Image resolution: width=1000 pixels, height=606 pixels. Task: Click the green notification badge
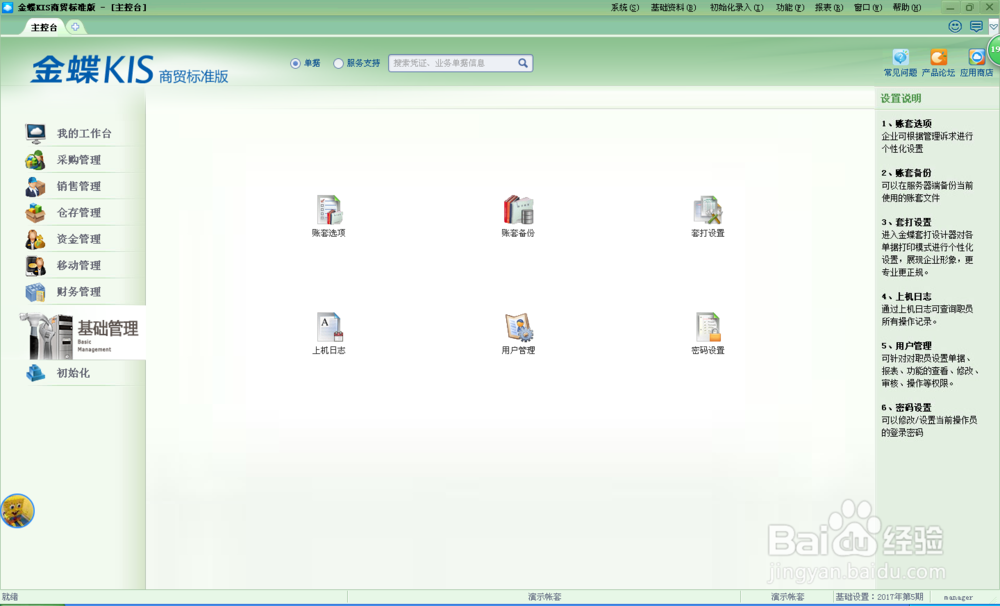994,49
